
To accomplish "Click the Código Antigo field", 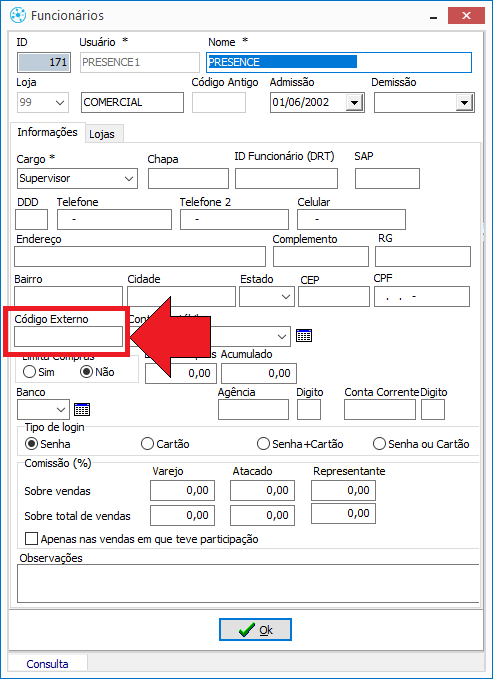I will tap(219, 103).
